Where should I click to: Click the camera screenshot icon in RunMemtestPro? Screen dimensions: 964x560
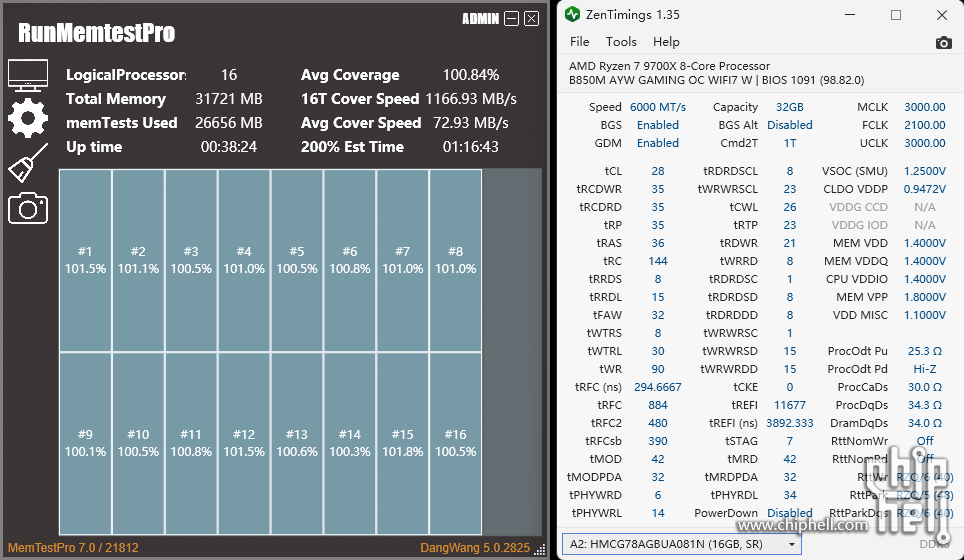[x=27, y=208]
